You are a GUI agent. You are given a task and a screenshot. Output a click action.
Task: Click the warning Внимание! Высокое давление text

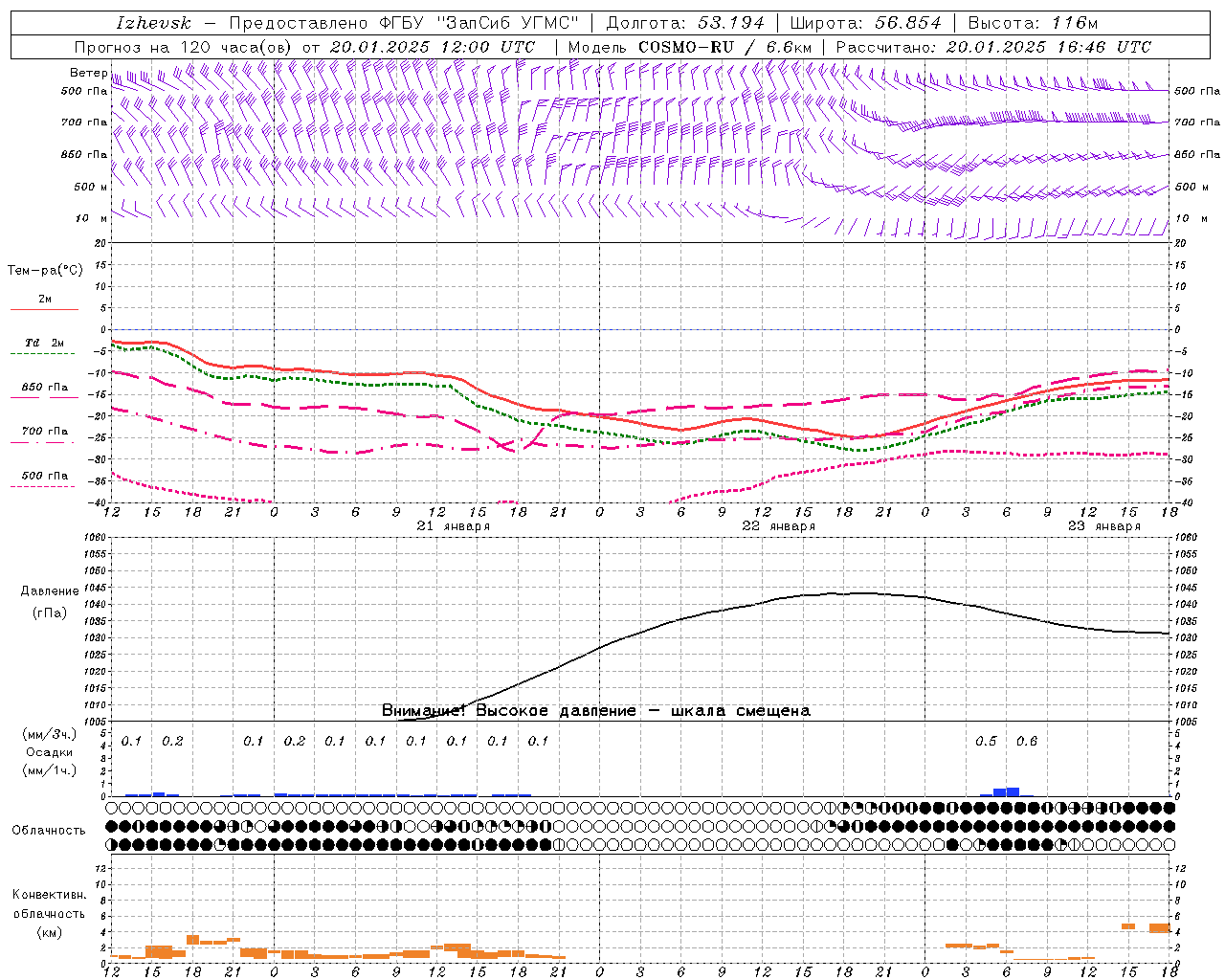[508, 711]
